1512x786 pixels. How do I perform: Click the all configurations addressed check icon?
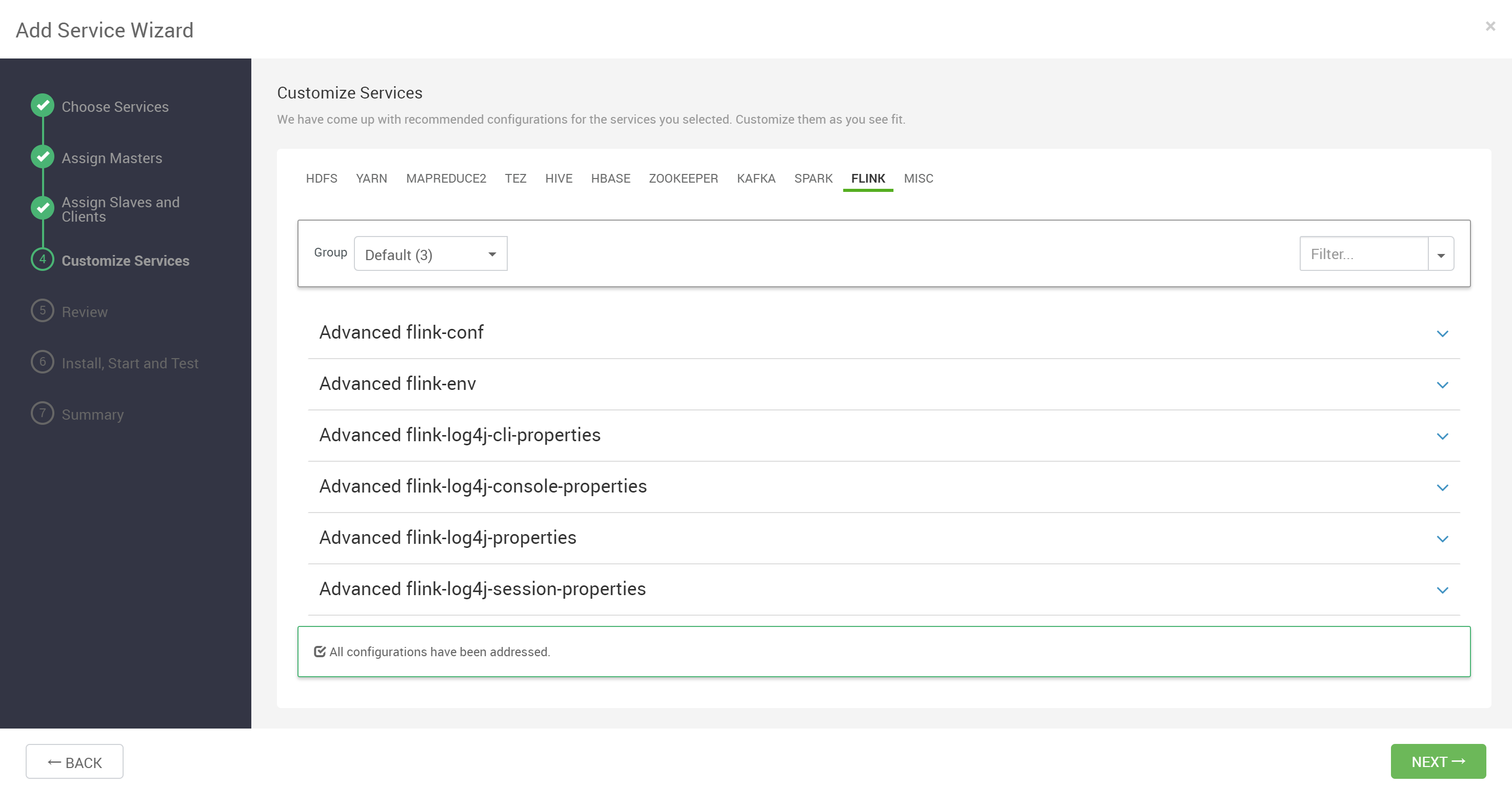320,652
